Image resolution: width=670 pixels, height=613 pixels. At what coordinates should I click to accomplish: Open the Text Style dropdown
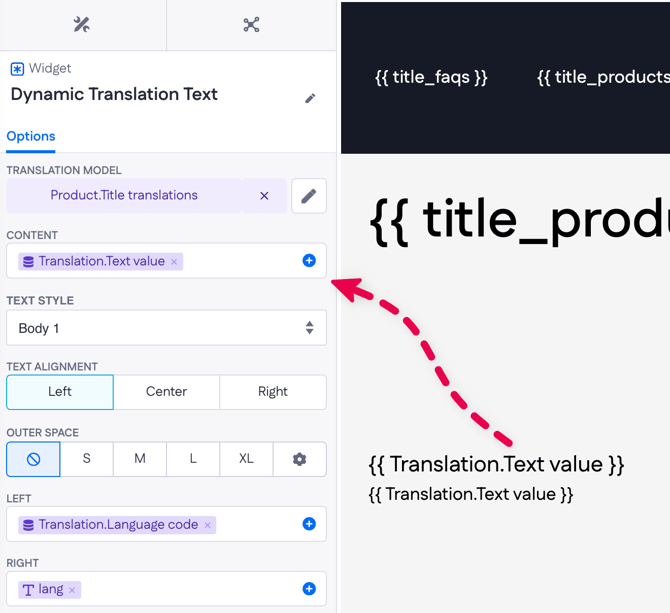[x=166, y=328]
